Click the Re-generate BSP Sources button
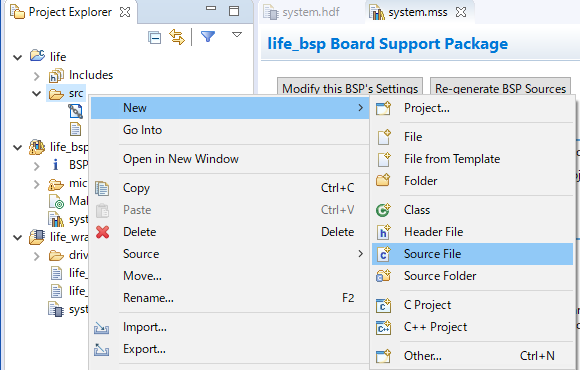 point(500,87)
